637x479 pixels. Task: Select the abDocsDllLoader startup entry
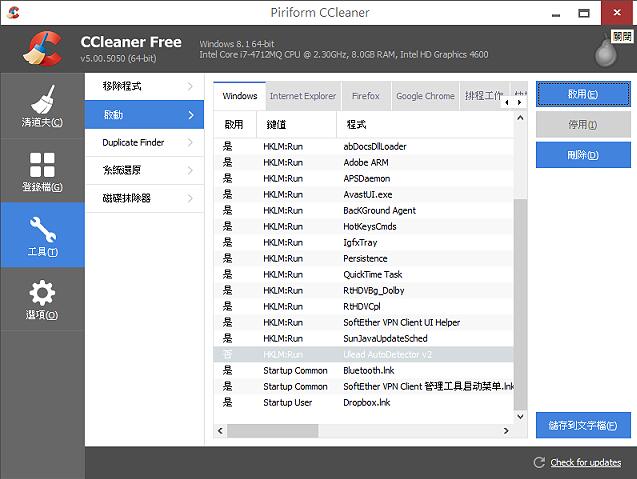364,147
